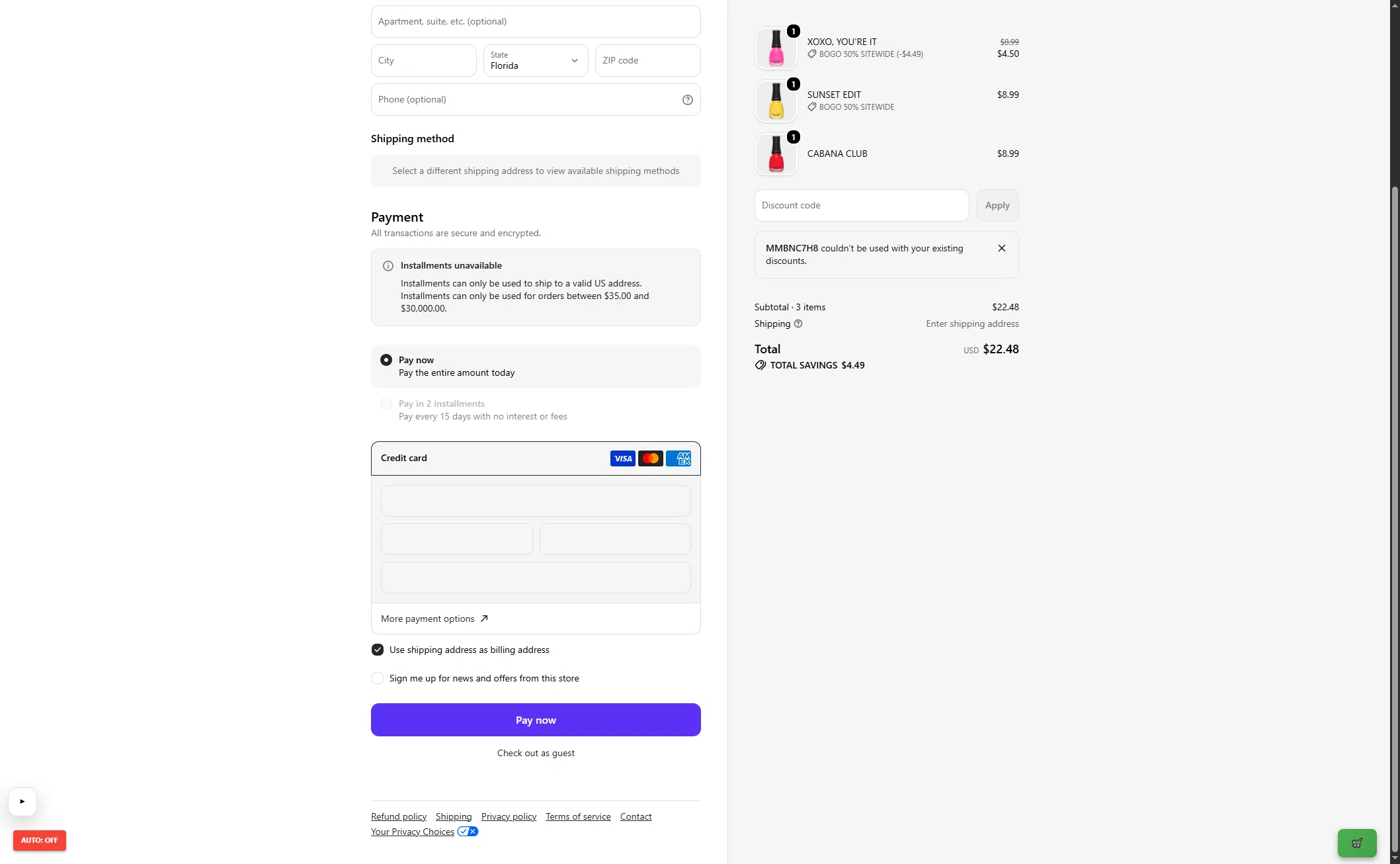The image size is (1400, 864).
Task: Click Check out as guest link
Action: [536, 753]
